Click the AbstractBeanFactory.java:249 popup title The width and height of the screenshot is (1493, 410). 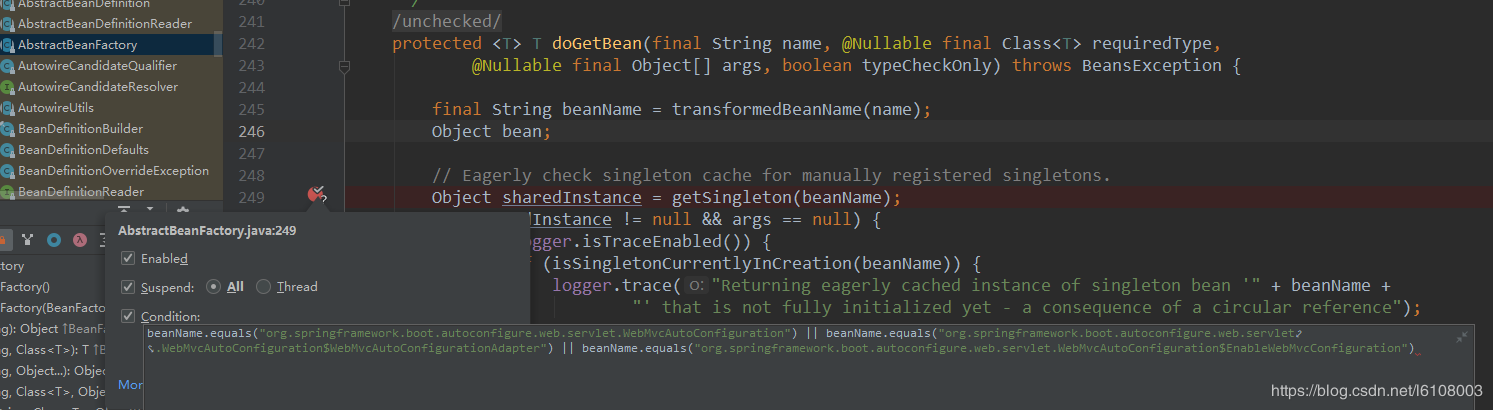207,230
